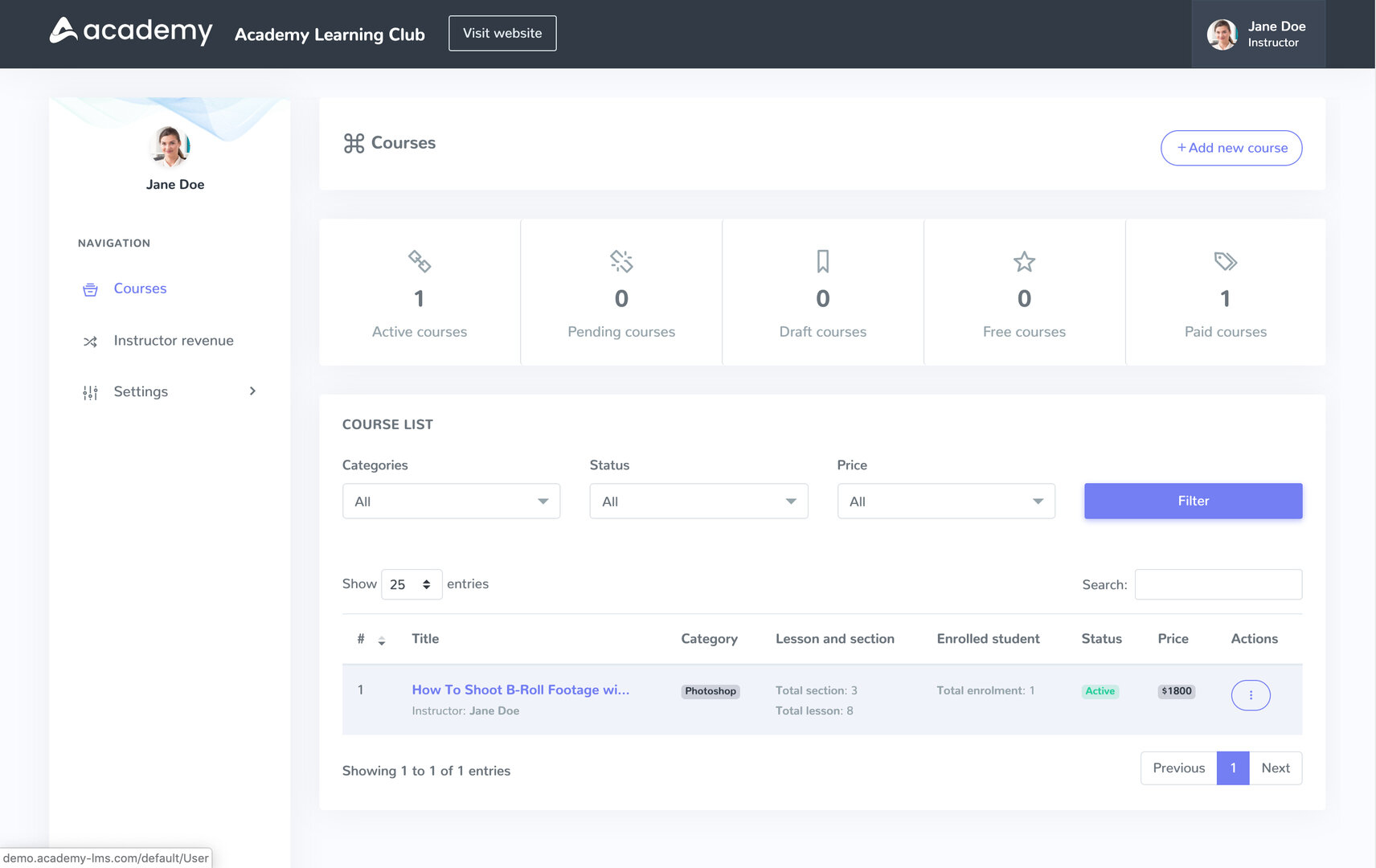Viewport: 1376px width, 868px height.
Task: Click the Free courses star icon
Action: tap(1024, 261)
